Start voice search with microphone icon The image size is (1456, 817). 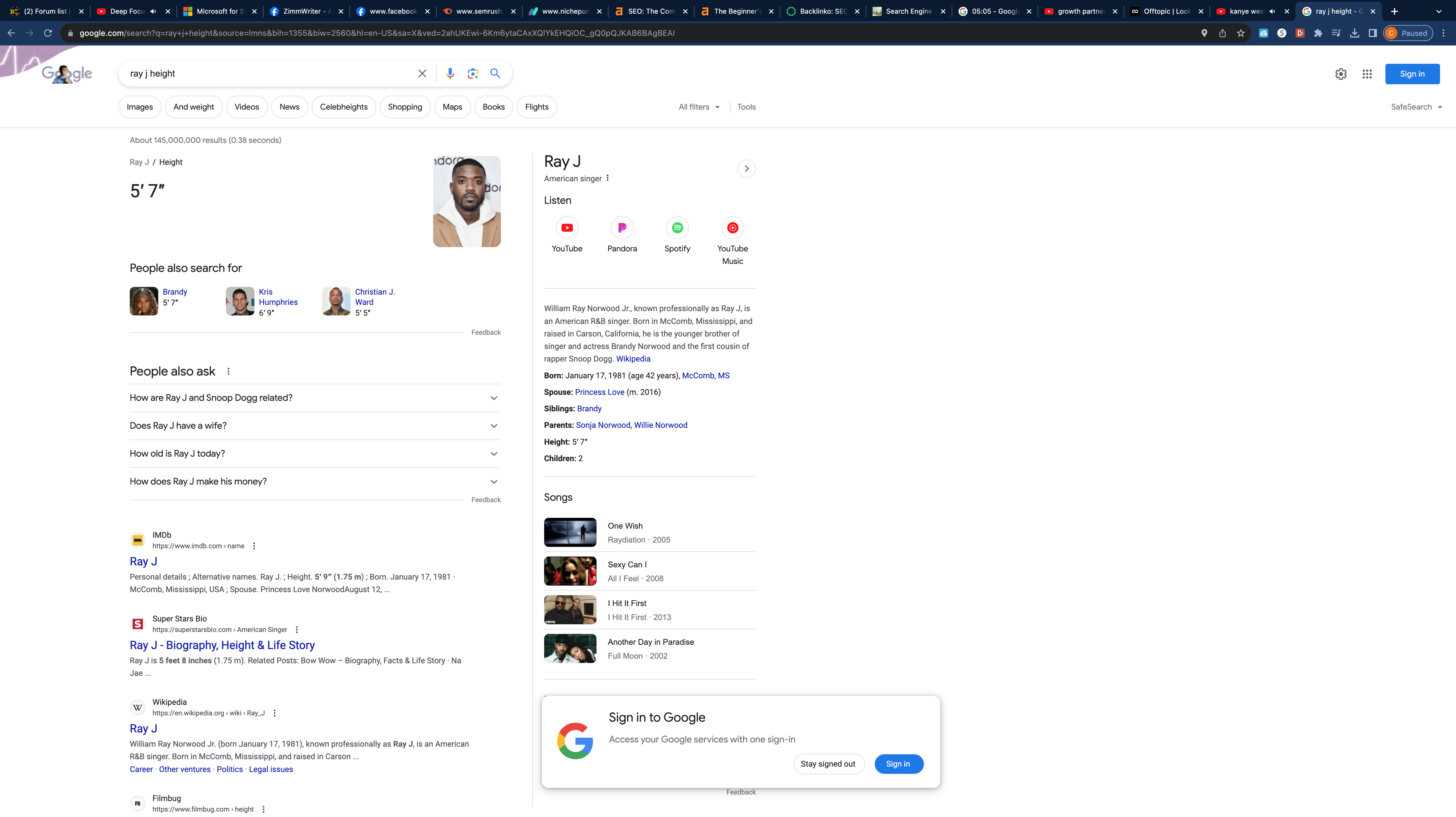(x=450, y=73)
